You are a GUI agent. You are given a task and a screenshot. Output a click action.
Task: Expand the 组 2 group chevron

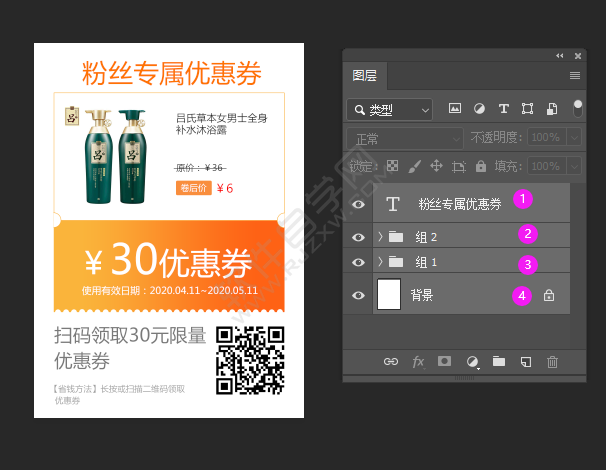(x=380, y=236)
